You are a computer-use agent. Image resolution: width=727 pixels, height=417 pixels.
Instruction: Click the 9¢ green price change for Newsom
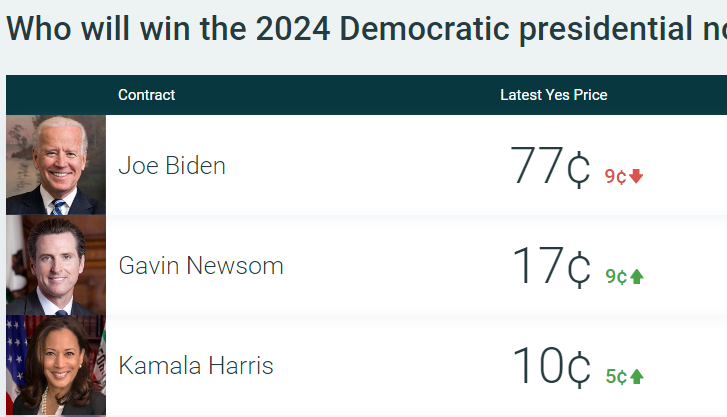click(615, 277)
